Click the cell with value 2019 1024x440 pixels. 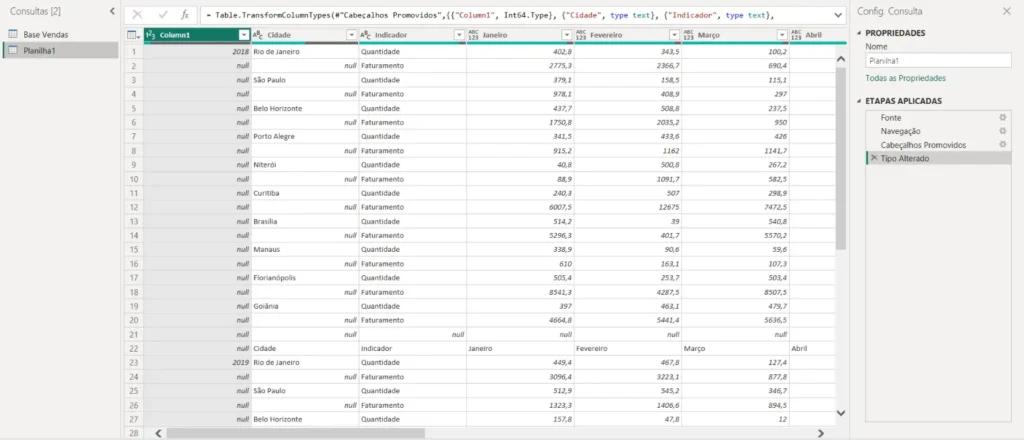[x=197, y=362]
